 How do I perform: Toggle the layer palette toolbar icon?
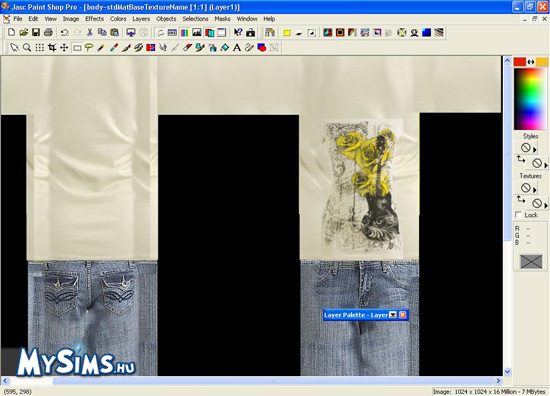(209, 33)
